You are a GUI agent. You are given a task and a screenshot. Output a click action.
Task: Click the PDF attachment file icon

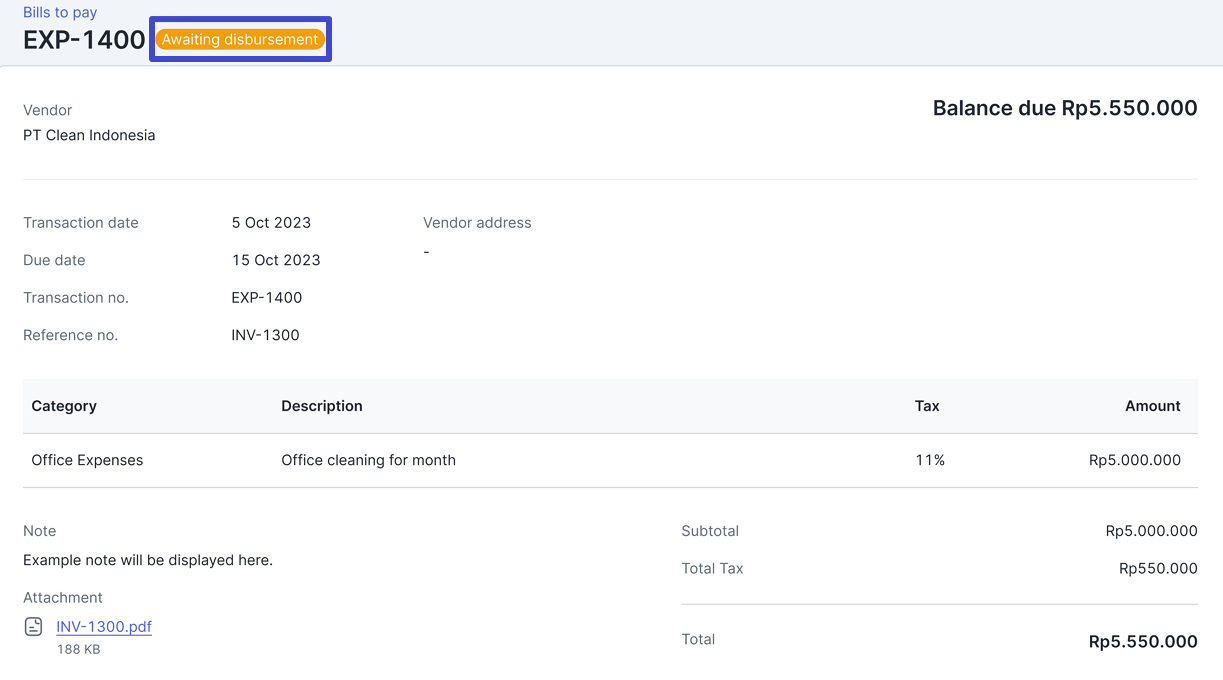click(x=34, y=627)
